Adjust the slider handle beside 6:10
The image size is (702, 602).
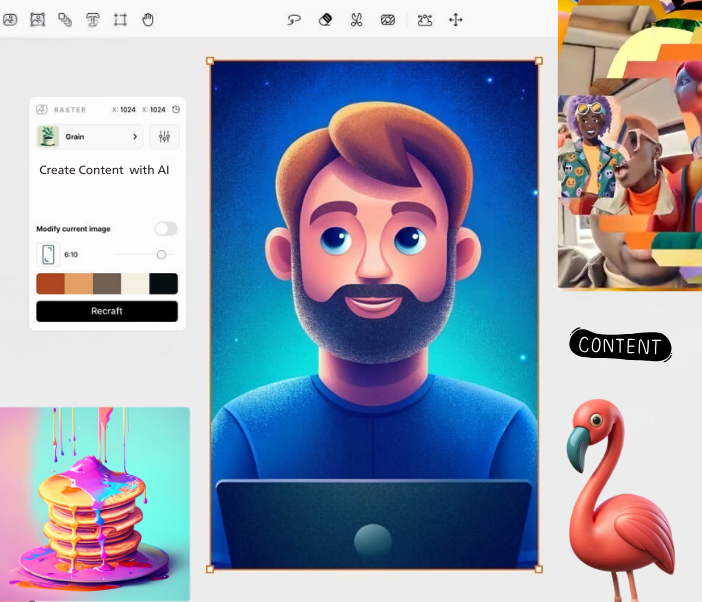(161, 254)
